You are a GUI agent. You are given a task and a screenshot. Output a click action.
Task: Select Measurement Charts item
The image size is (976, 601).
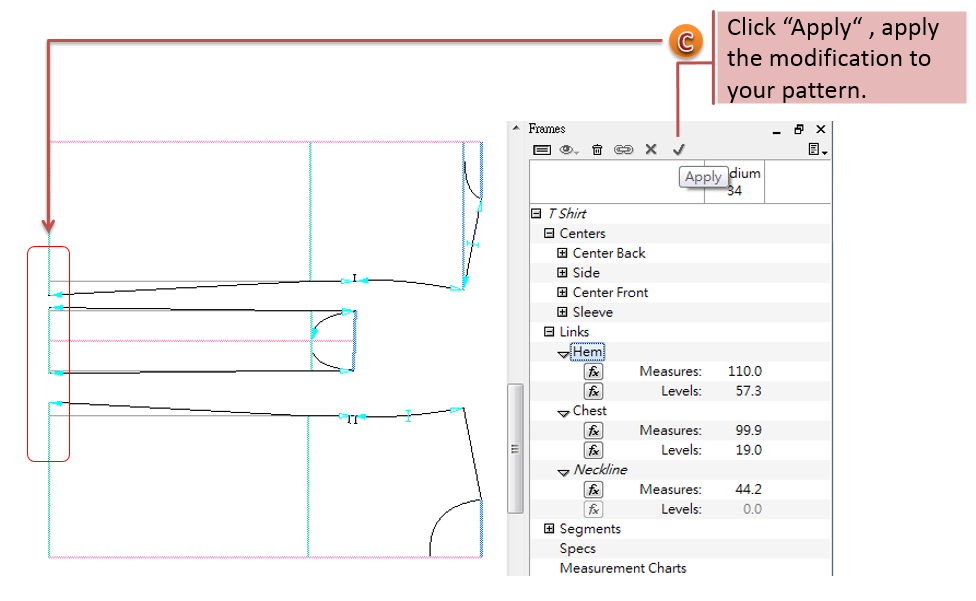[x=622, y=568]
